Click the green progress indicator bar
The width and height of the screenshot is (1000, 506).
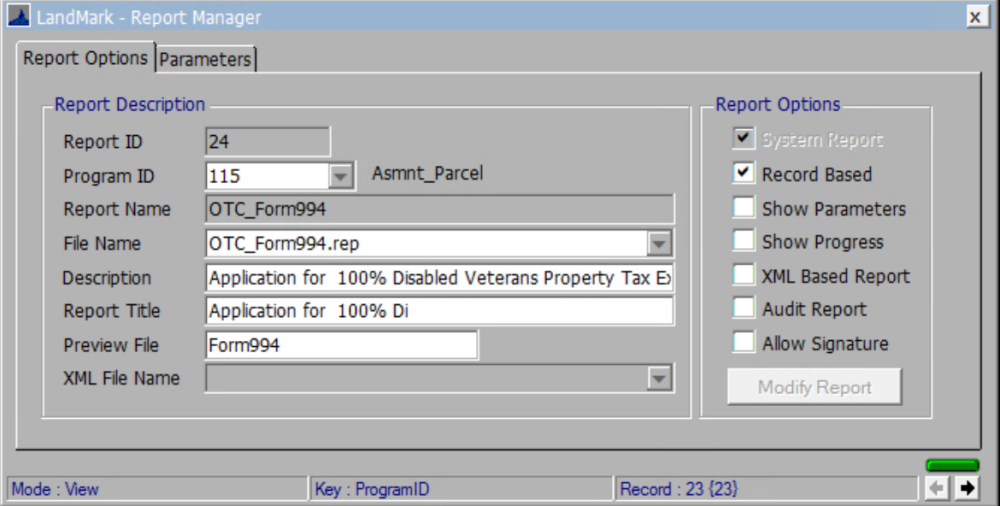952,465
